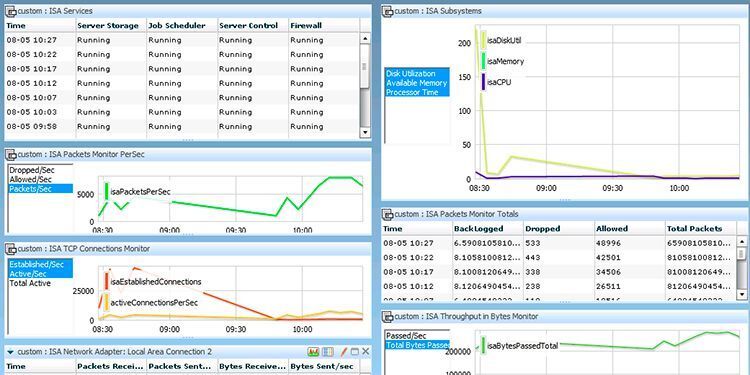The image size is (750, 375).
Task: Switch Network Adapter panel to table view
Action: pyautogui.click(x=328, y=352)
